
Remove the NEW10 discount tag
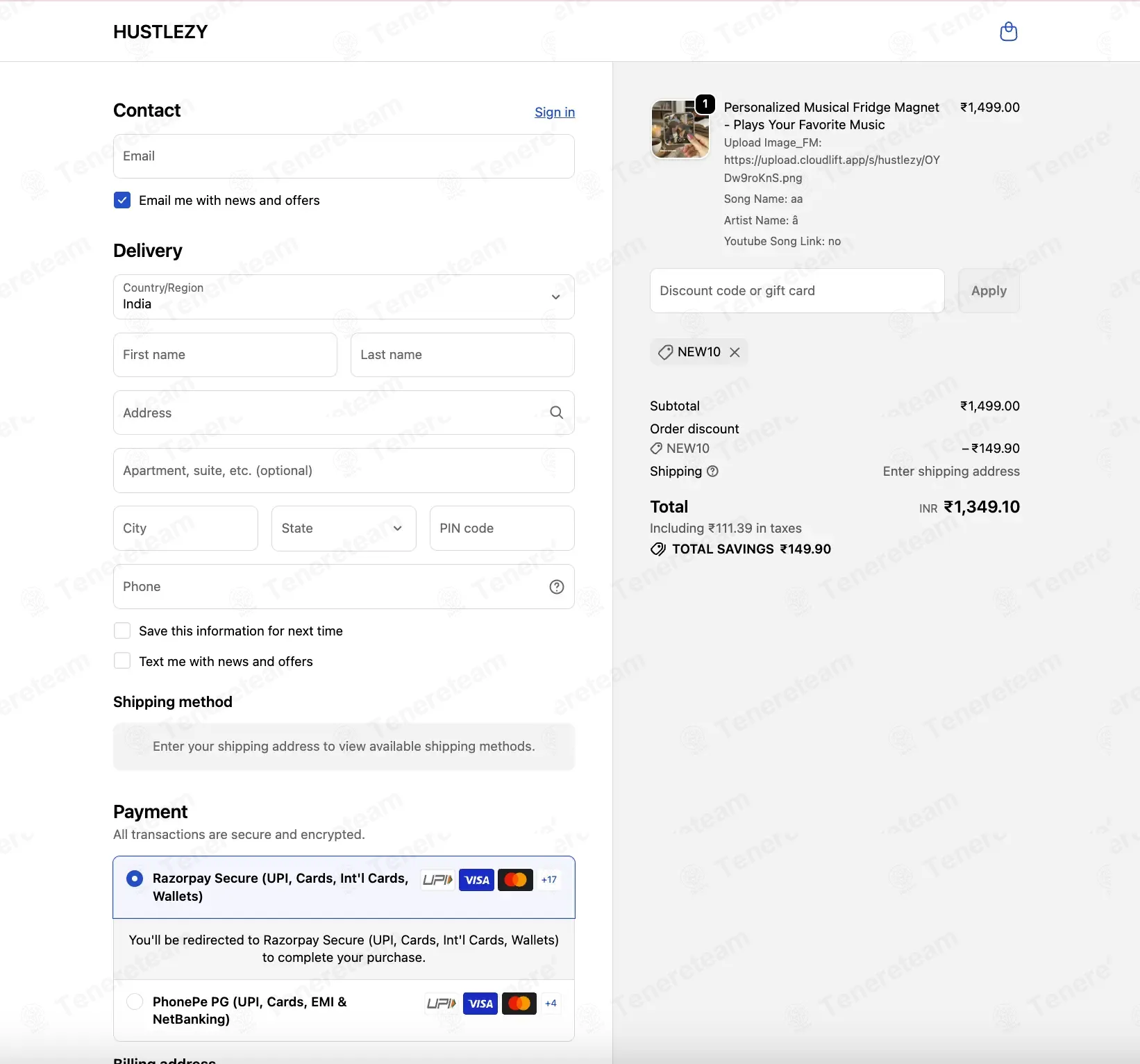click(x=735, y=352)
